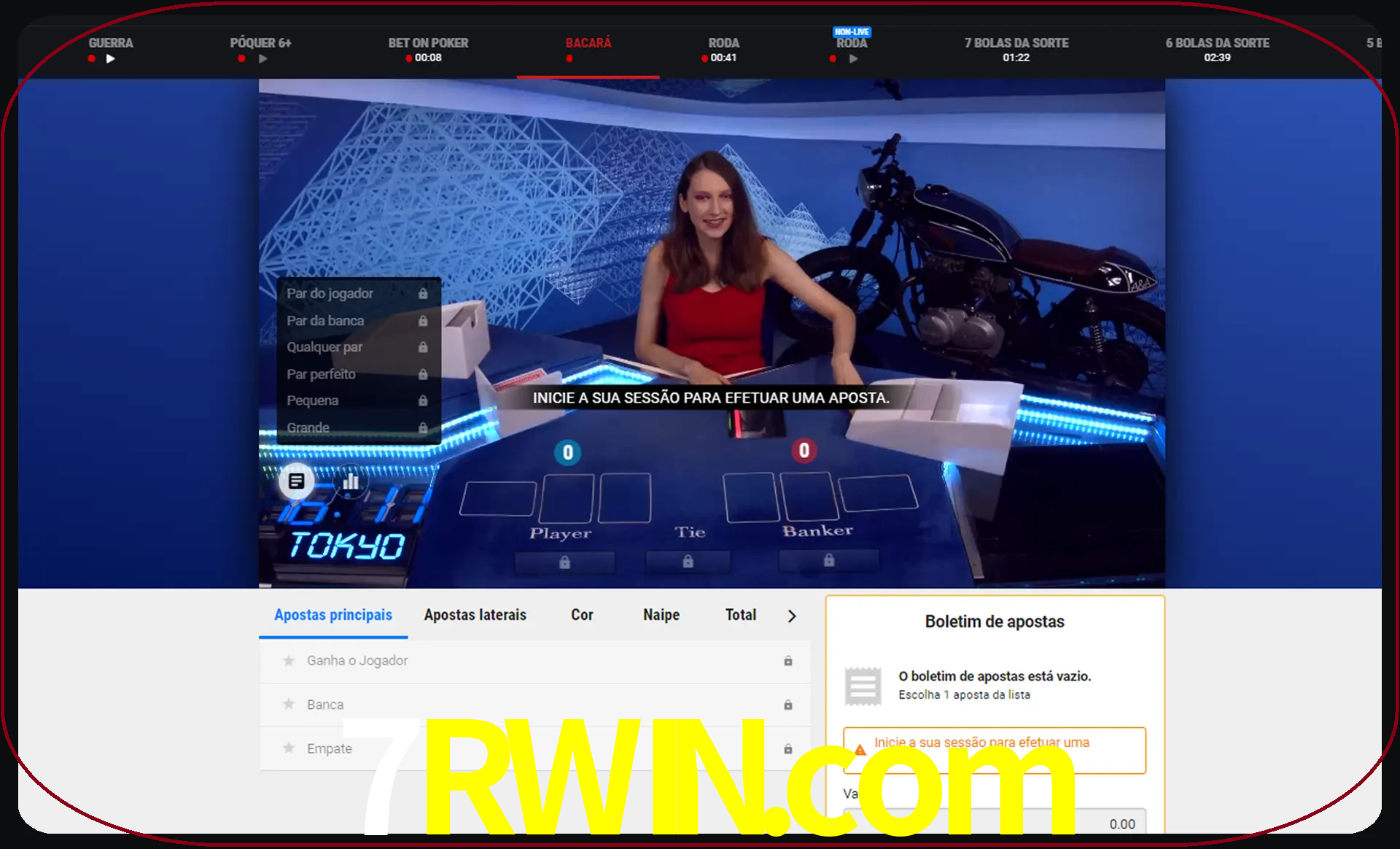Click the login prompt over the video
Viewport: 1400px width, 849px height.
[x=711, y=398]
